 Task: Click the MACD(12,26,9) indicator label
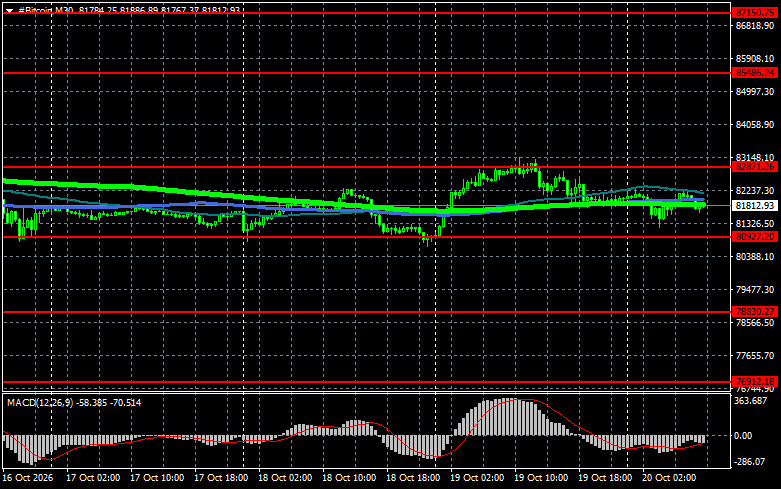pos(40,402)
